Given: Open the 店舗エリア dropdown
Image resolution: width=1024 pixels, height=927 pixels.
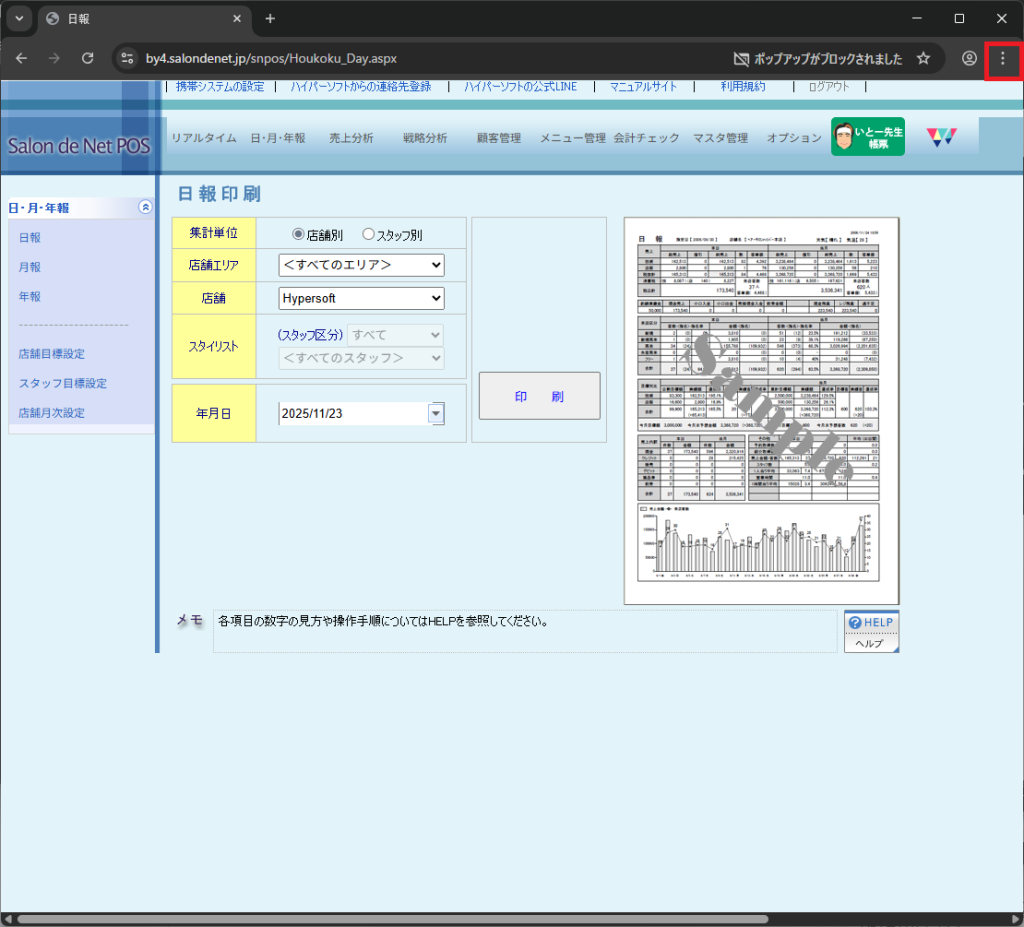Looking at the screenshot, I should click(x=361, y=265).
